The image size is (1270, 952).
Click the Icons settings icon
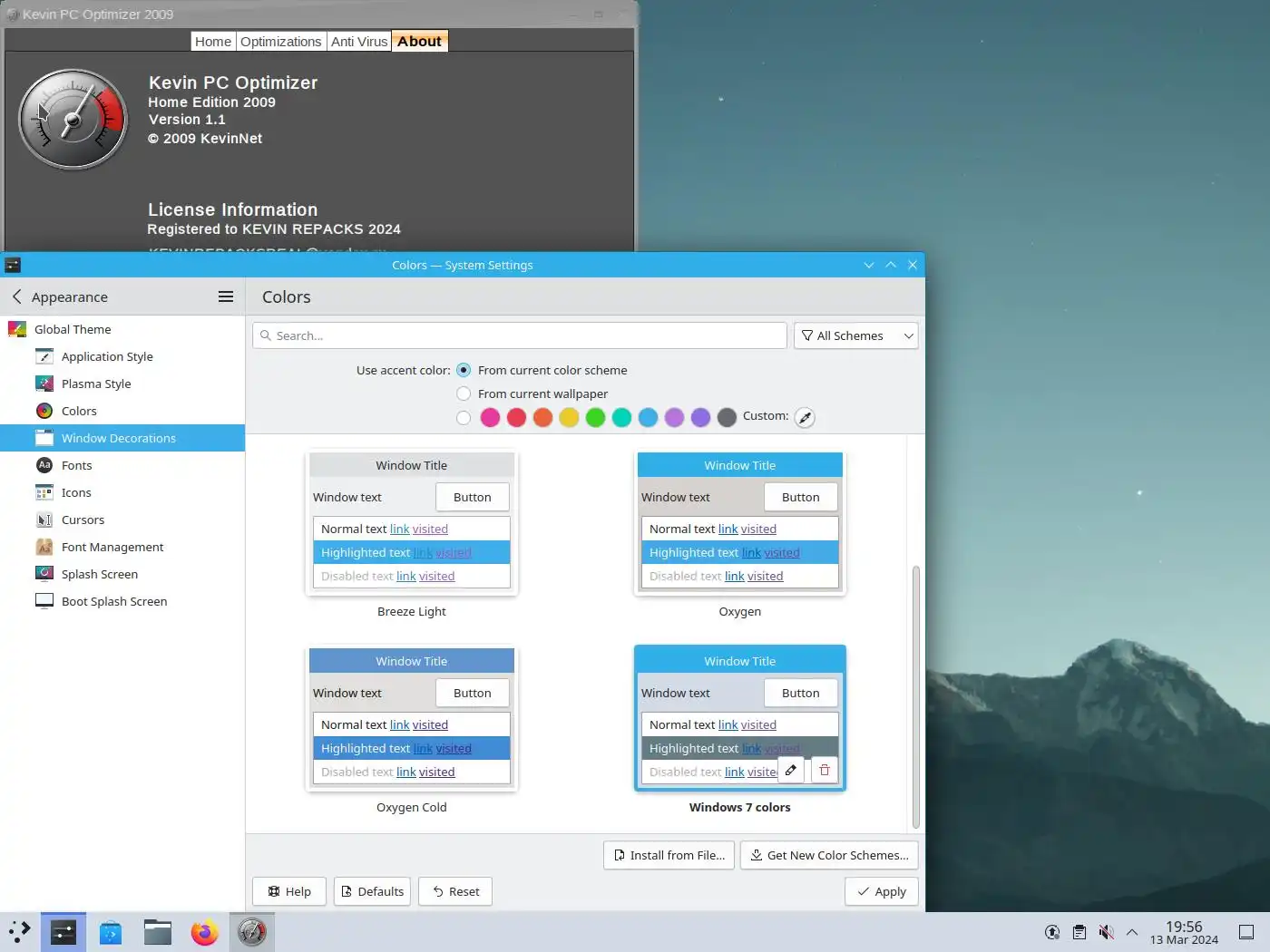tap(44, 492)
